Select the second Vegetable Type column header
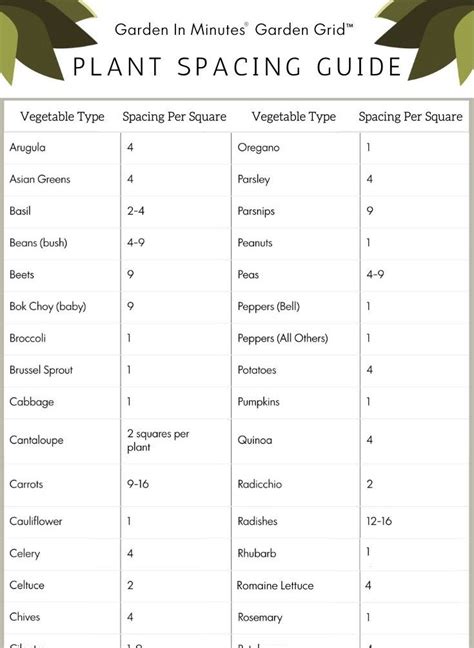The width and height of the screenshot is (474, 648). point(294,117)
